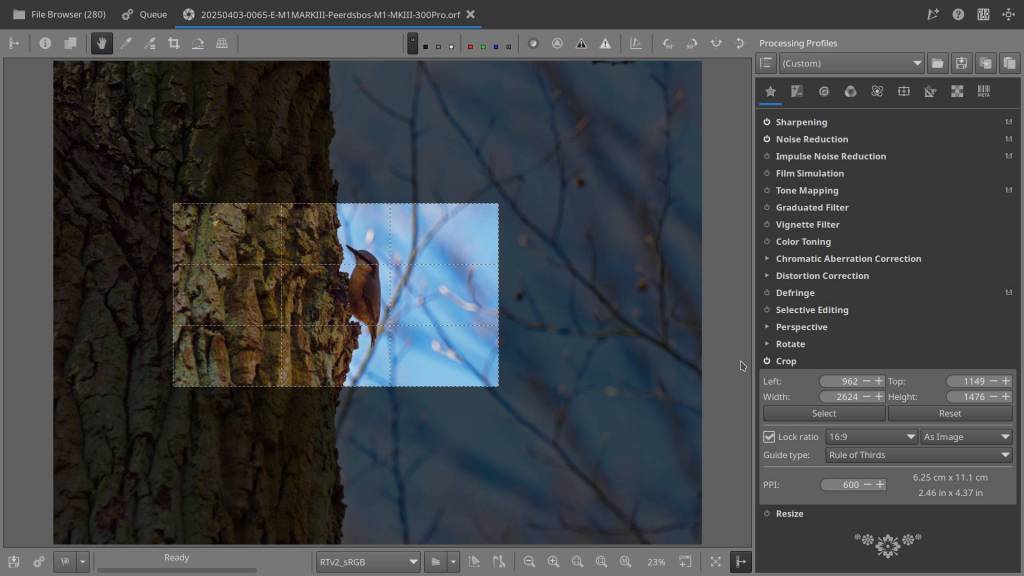The image size is (1024, 576).
Task: Select the Hand navigation tool
Action: pos(101,43)
